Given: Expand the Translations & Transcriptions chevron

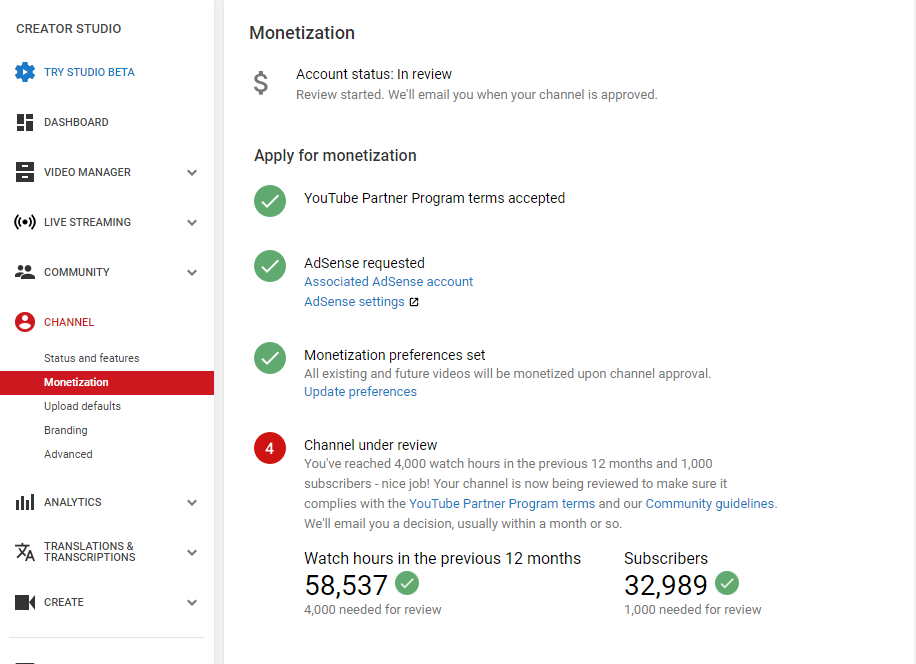Looking at the screenshot, I should coord(192,552).
